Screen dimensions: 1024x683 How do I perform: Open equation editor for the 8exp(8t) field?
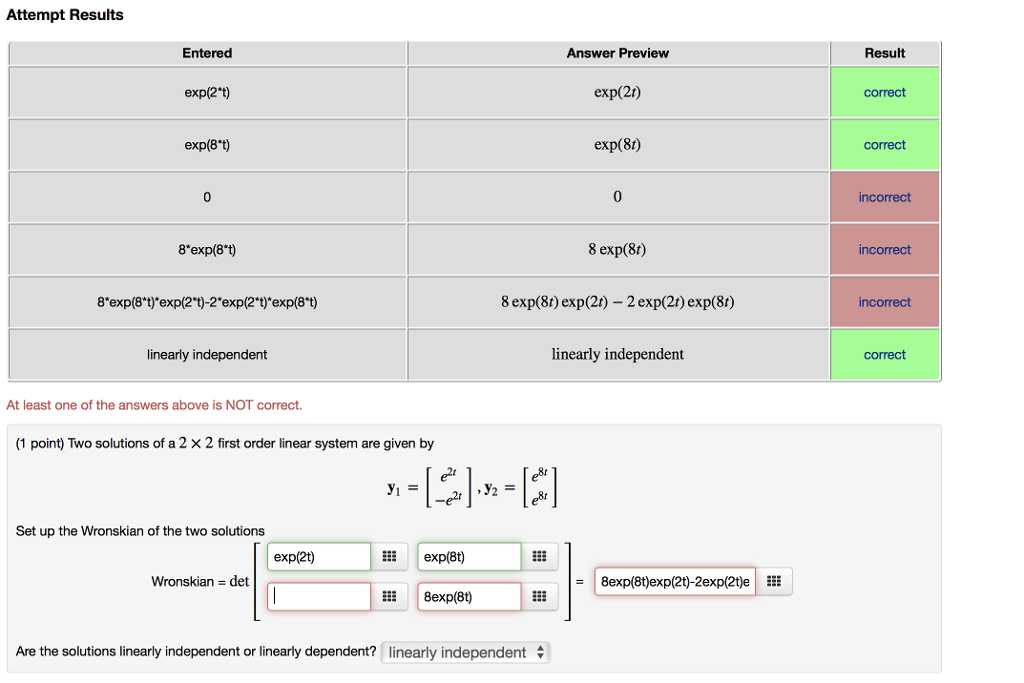(x=540, y=596)
